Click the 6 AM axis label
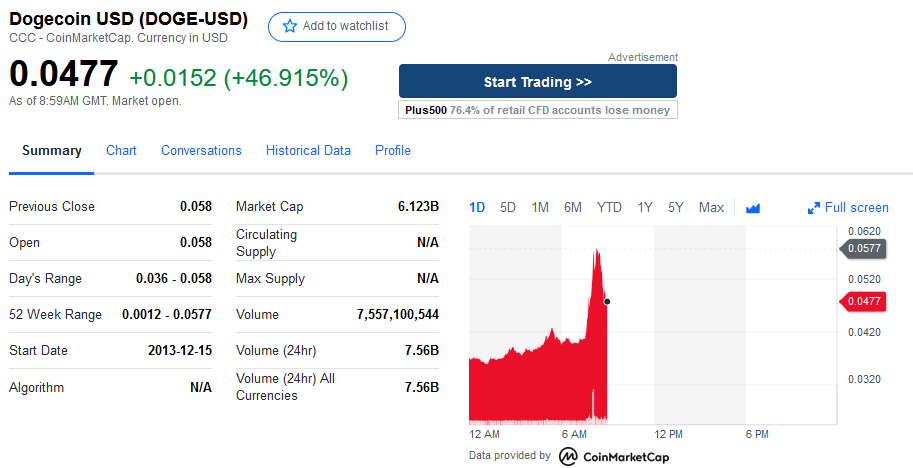The height and width of the screenshot is (468, 913). pos(574,434)
